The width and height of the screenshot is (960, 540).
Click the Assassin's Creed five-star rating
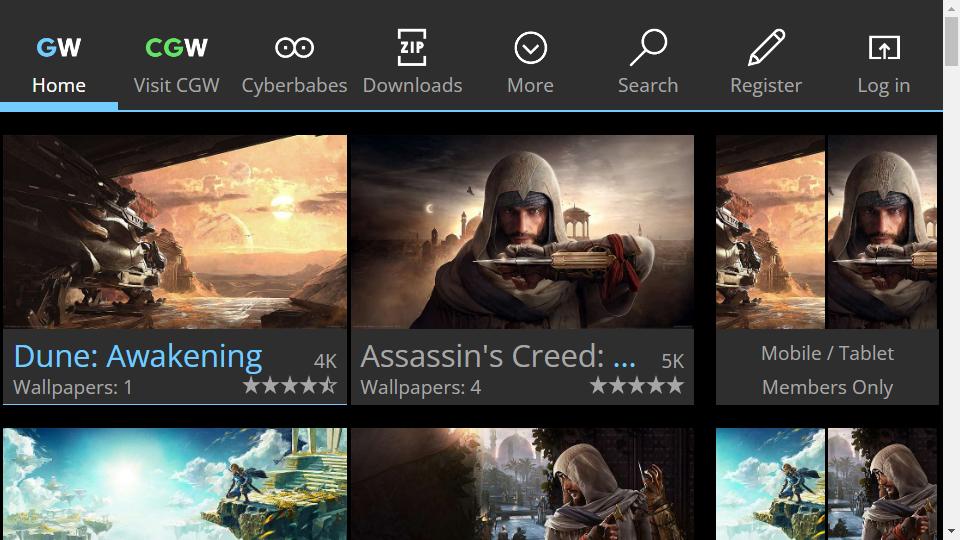pyautogui.click(x=637, y=386)
